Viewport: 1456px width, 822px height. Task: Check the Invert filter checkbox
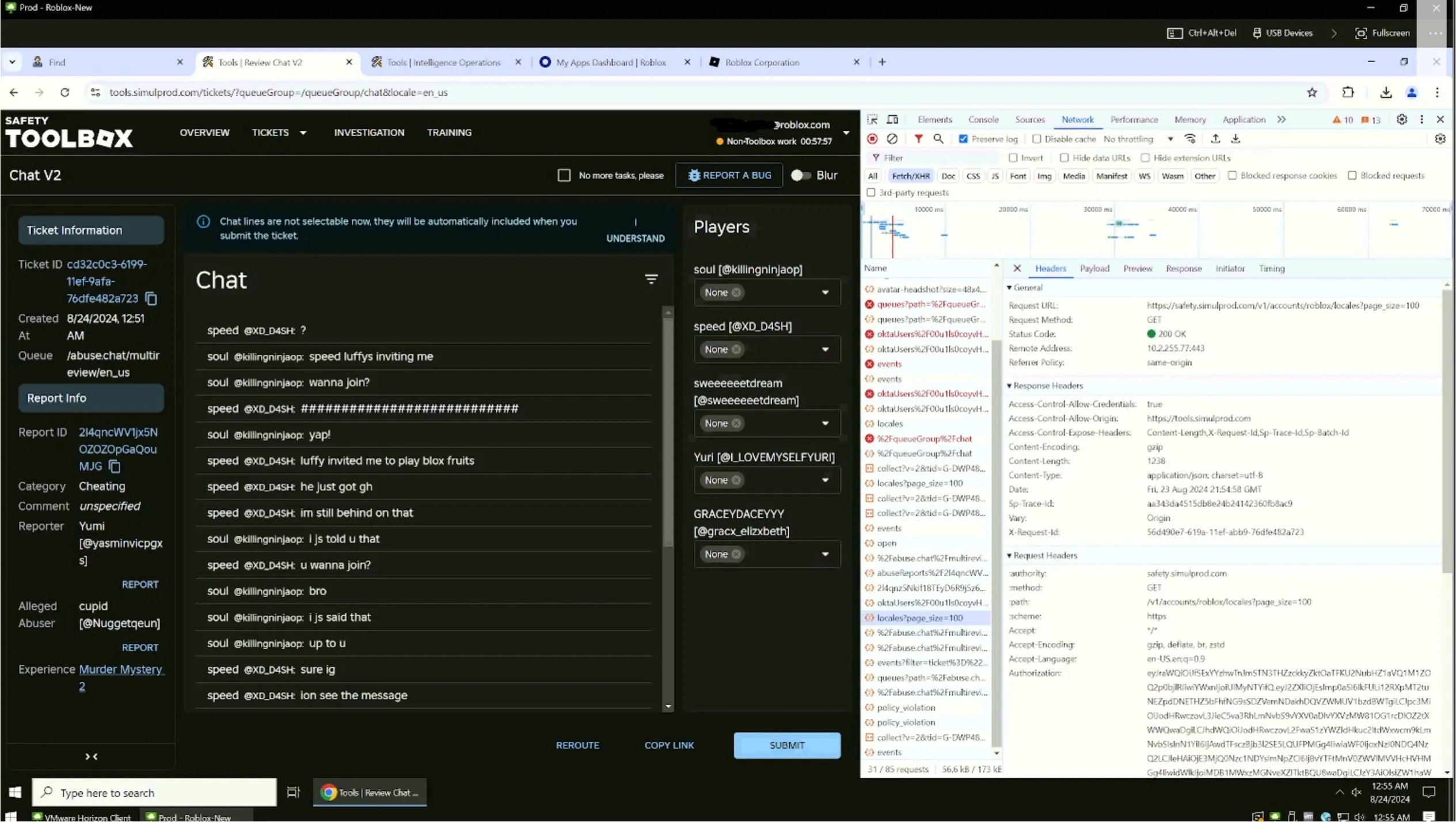tap(1013, 158)
